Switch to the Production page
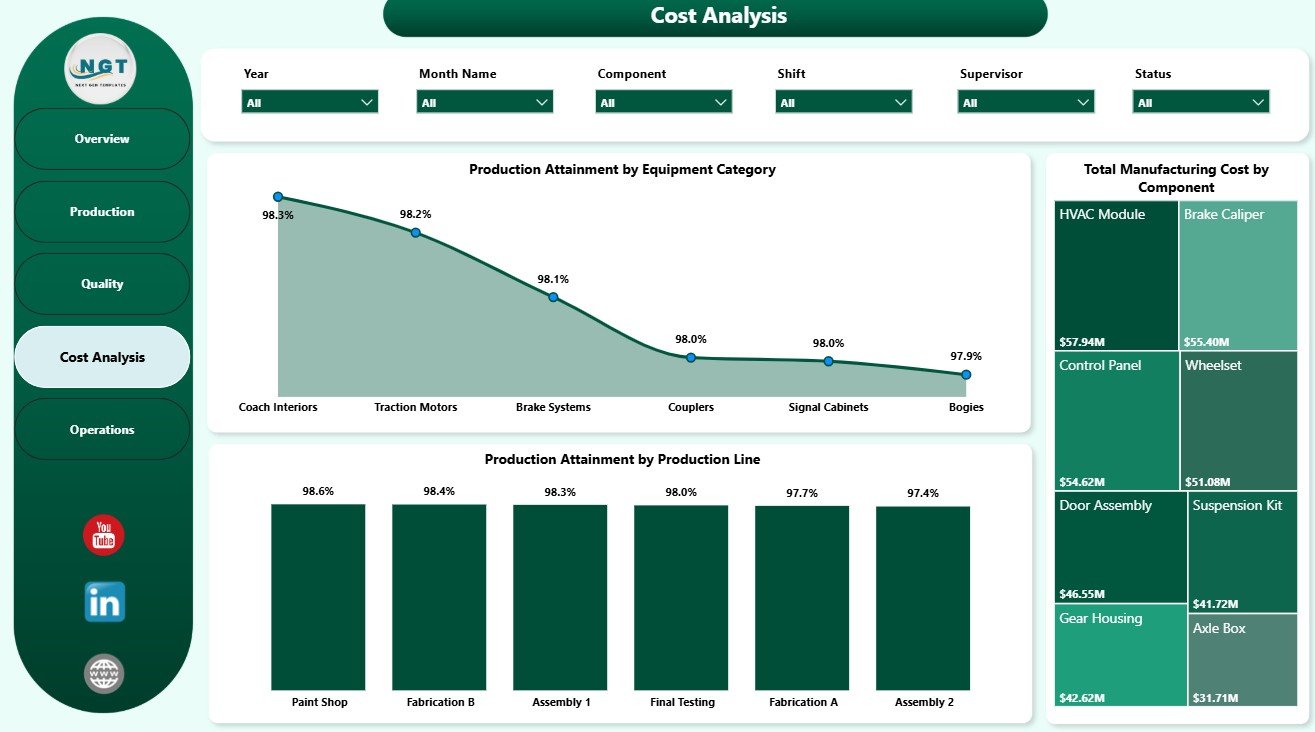The width and height of the screenshot is (1315, 732). pyautogui.click(x=102, y=212)
